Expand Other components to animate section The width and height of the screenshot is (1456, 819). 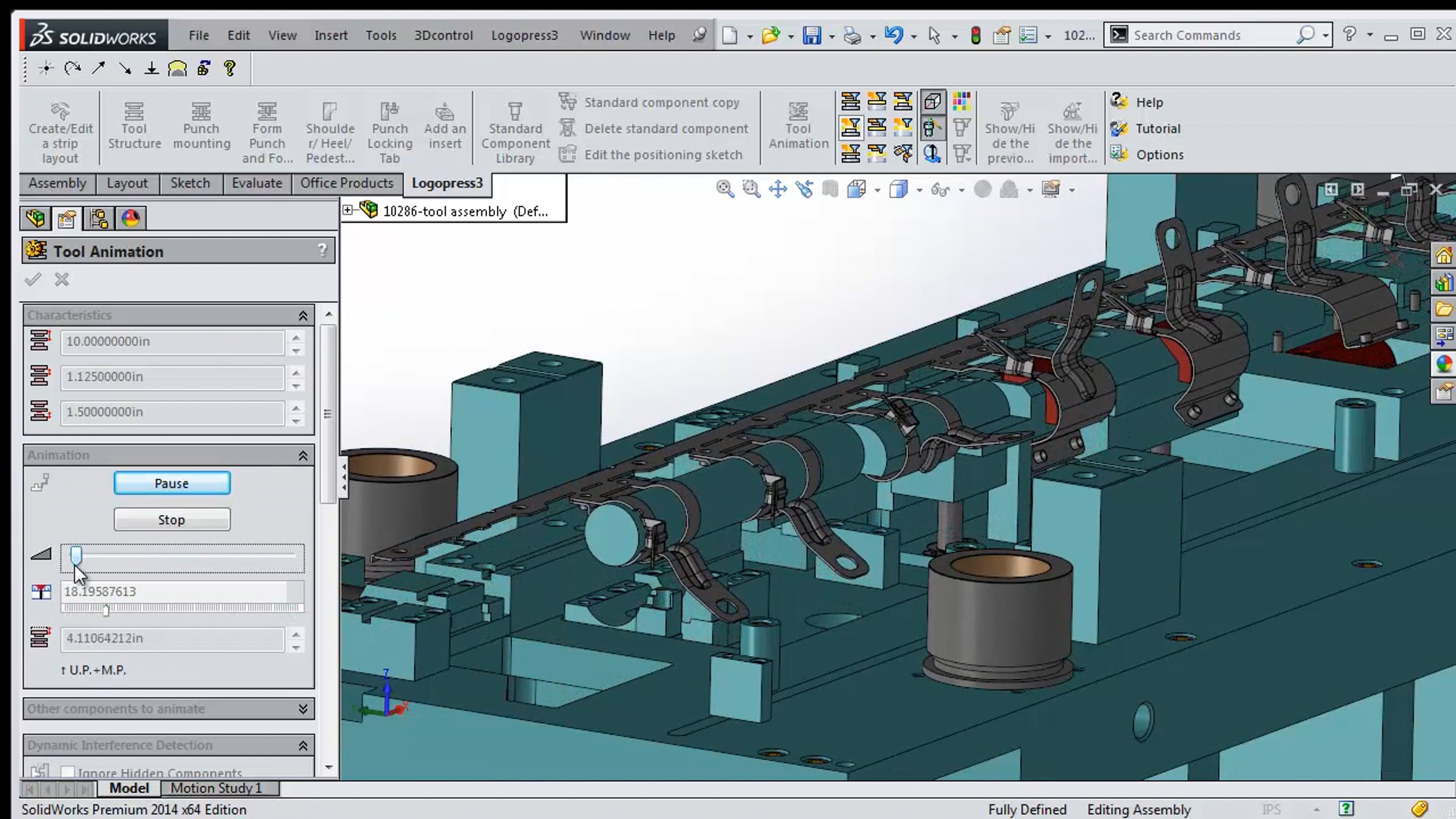click(x=303, y=709)
